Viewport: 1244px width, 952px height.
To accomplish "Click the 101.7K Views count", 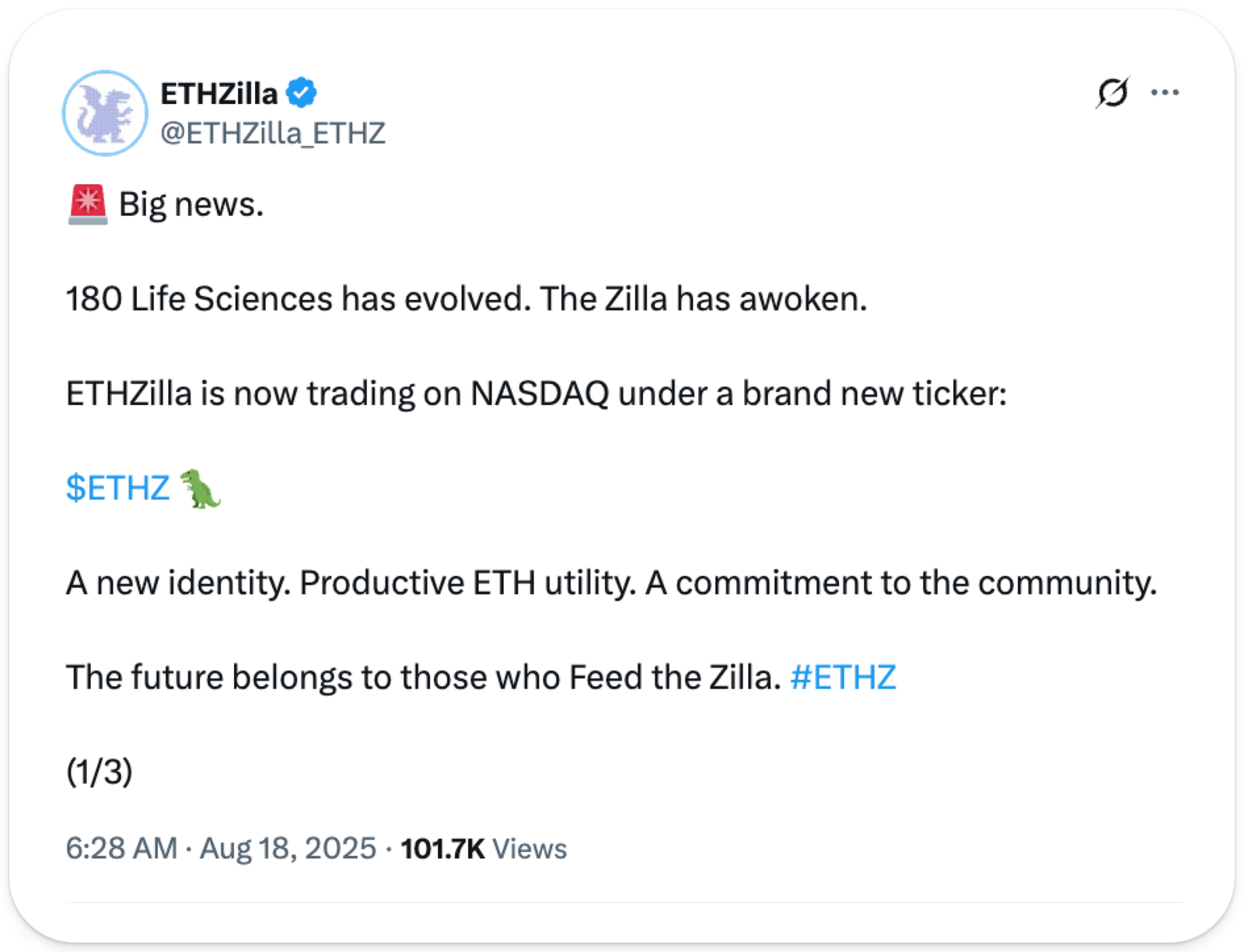I will (484, 849).
